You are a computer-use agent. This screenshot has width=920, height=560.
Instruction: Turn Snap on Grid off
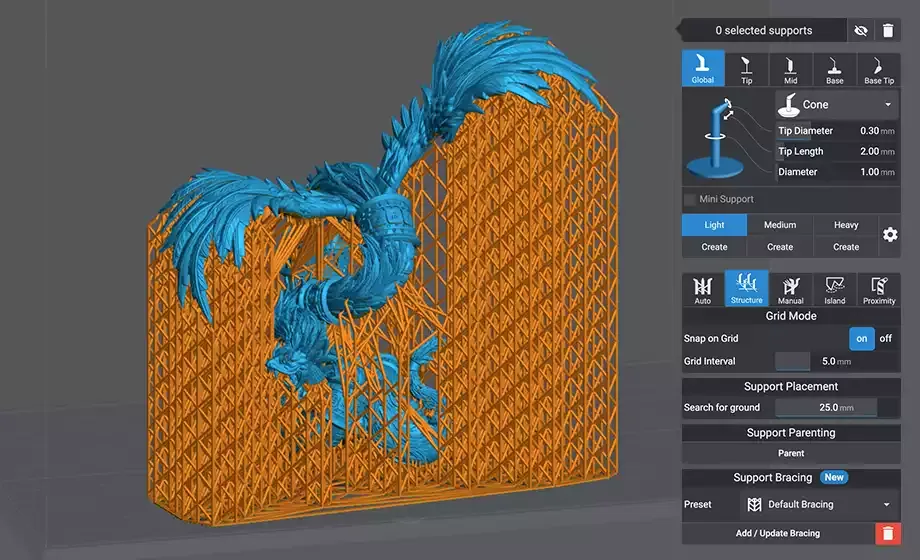885,338
